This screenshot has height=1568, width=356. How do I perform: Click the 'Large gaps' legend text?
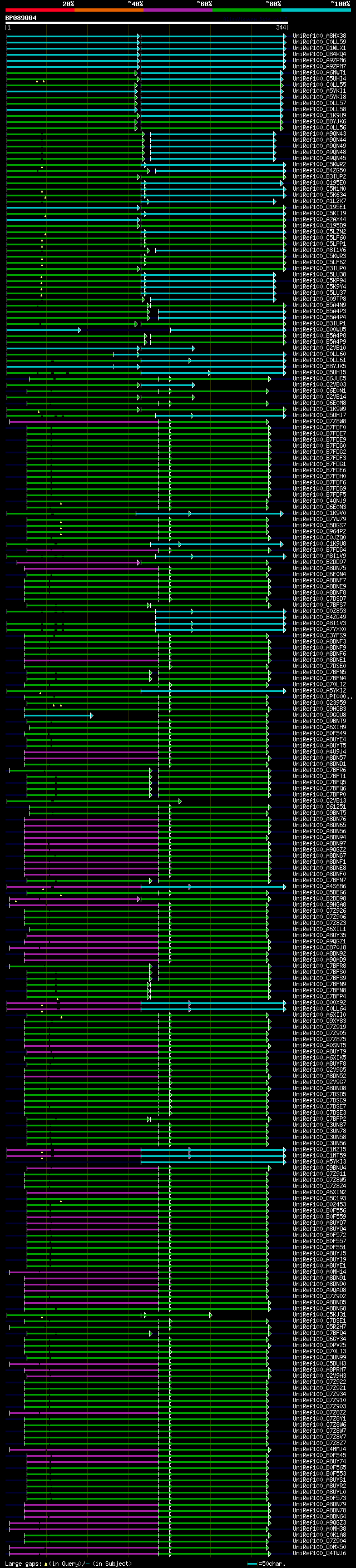[x=24, y=1563]
